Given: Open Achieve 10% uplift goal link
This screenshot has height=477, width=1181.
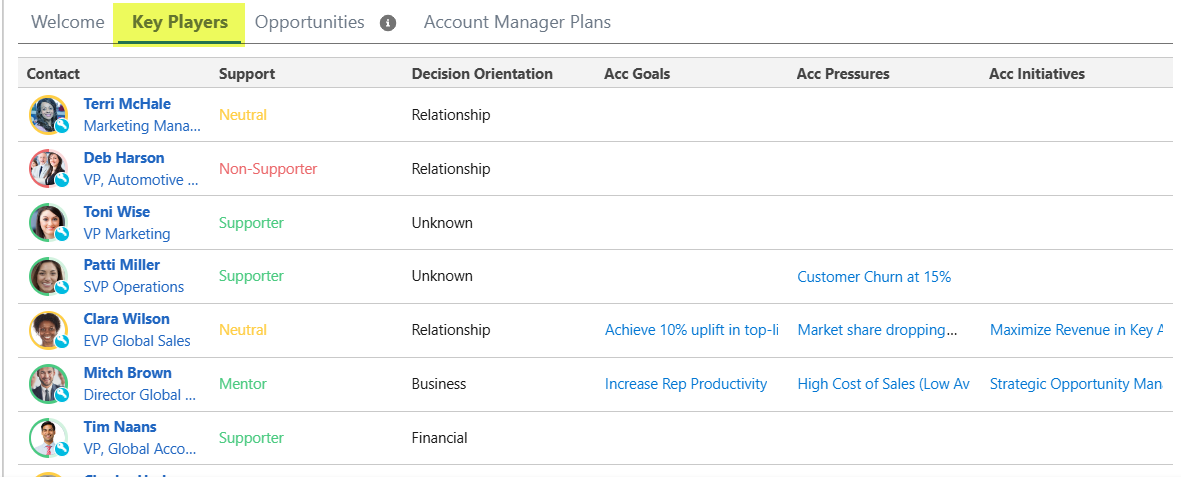Looking at the screenshot, I should click(x=691, y=330).
